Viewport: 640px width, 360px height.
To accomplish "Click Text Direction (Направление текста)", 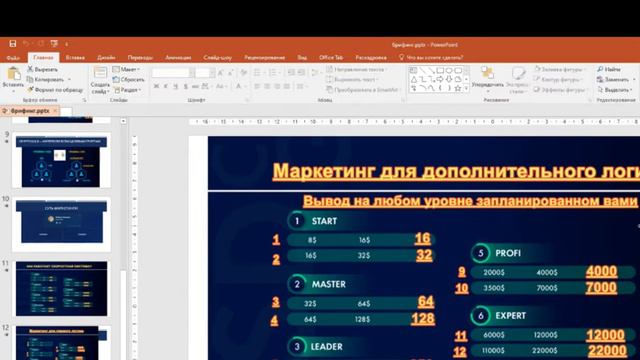I will pos(356,69).
